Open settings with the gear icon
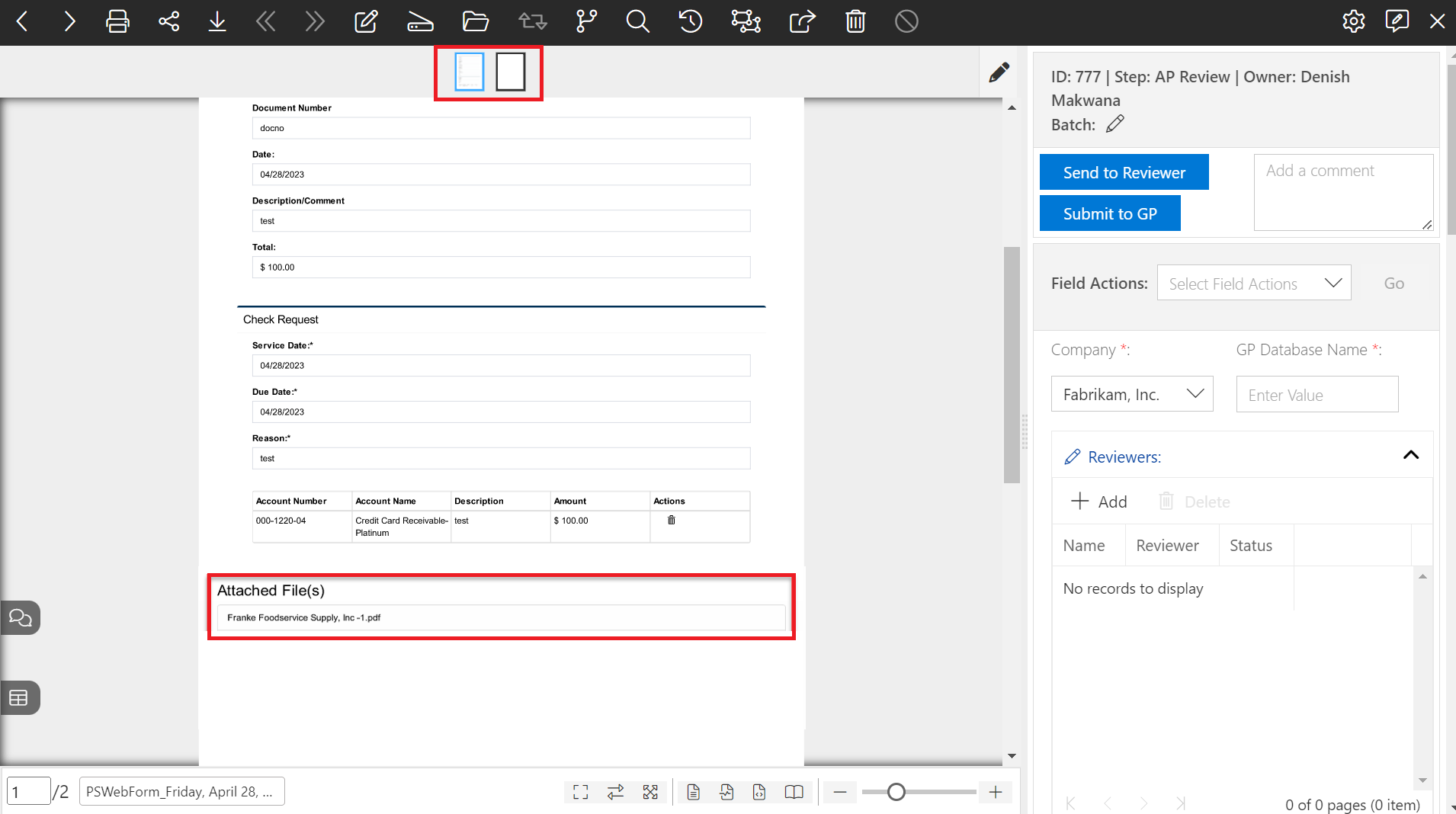This screenshot has height=814, width=1456. pos(1354,21)
